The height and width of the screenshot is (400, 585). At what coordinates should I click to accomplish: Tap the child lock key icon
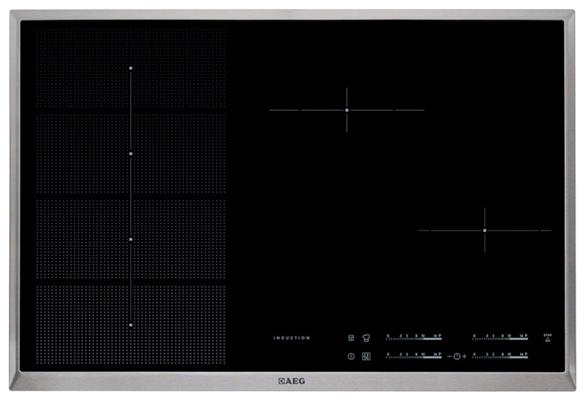tap(351, 338)
